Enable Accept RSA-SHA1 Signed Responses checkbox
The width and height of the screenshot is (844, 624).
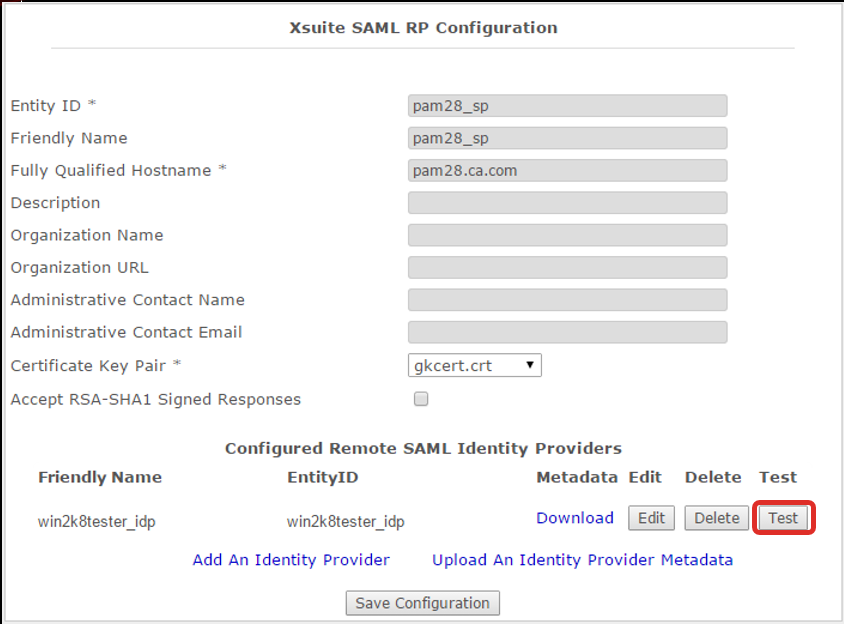click(x=421, y=399)
